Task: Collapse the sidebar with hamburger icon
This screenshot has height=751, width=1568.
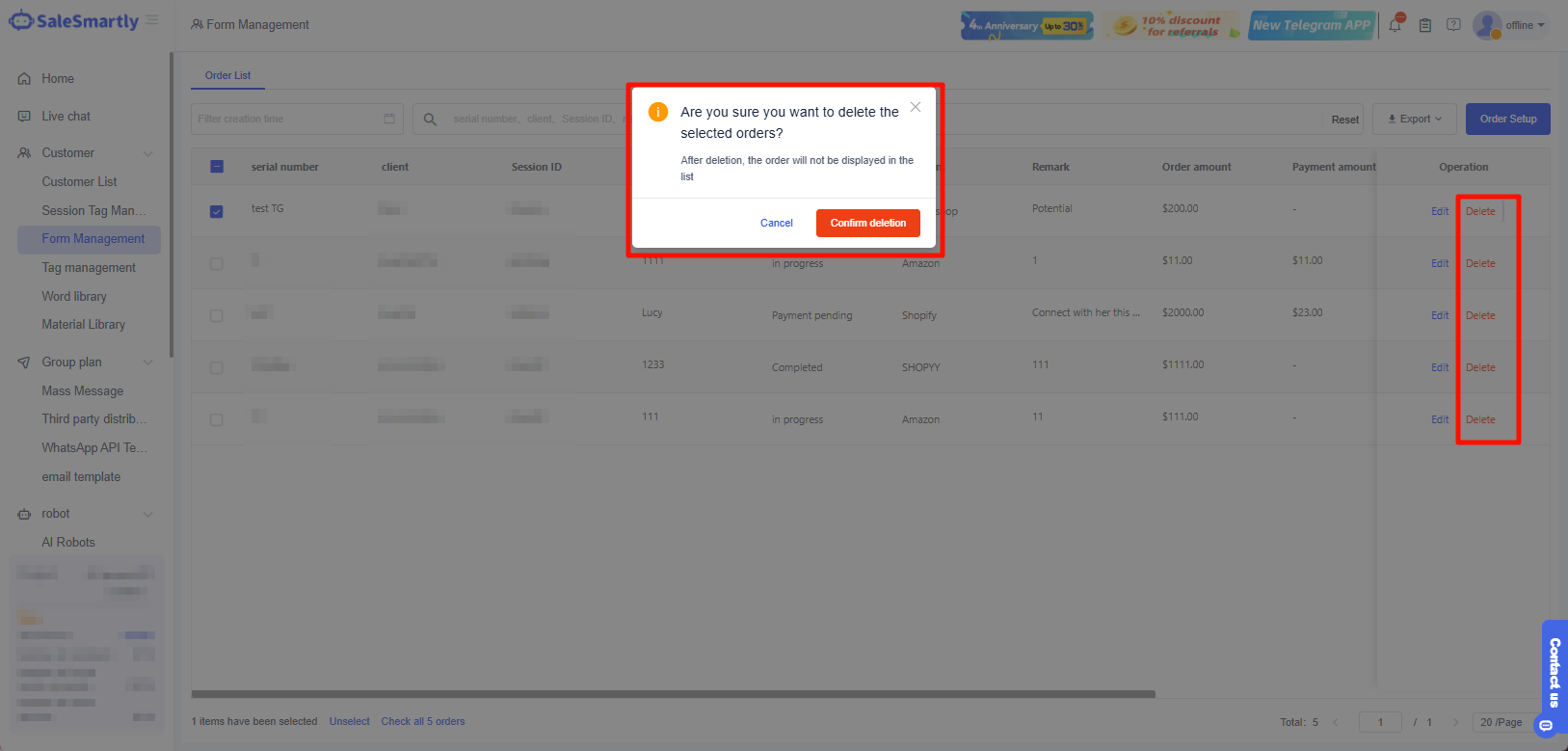Action: [152, 20]
